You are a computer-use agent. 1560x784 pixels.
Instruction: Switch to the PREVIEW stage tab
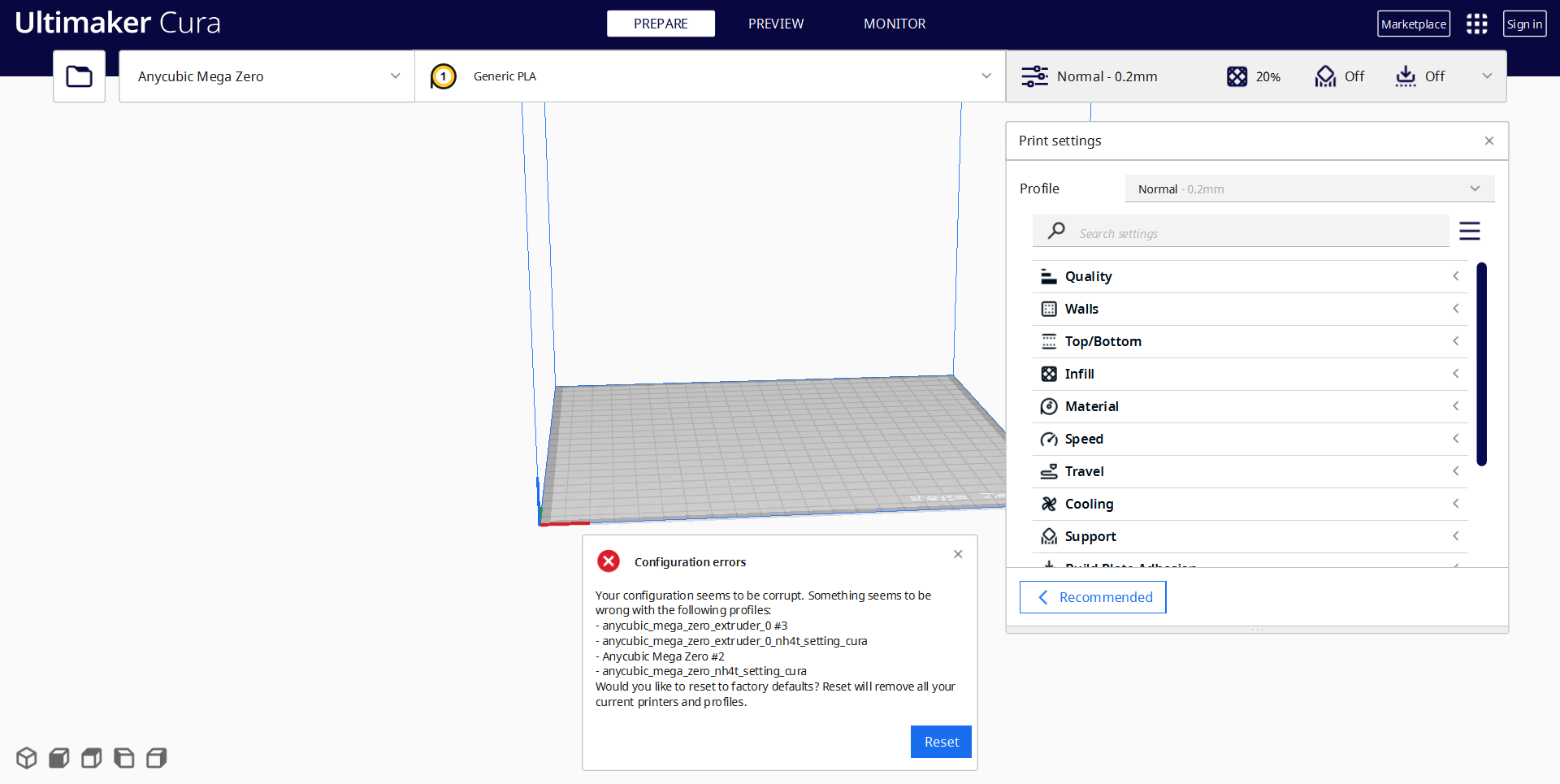776,24
